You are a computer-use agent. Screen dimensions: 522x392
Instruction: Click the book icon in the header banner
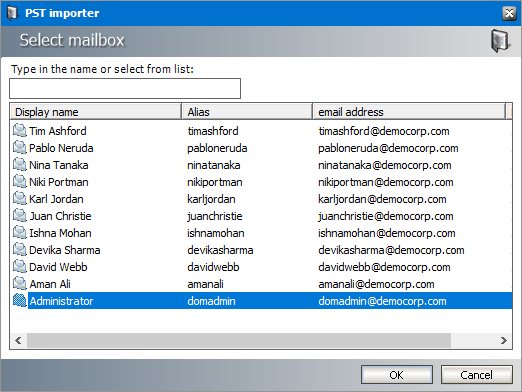pyautogui.click(x=501, y=41)
